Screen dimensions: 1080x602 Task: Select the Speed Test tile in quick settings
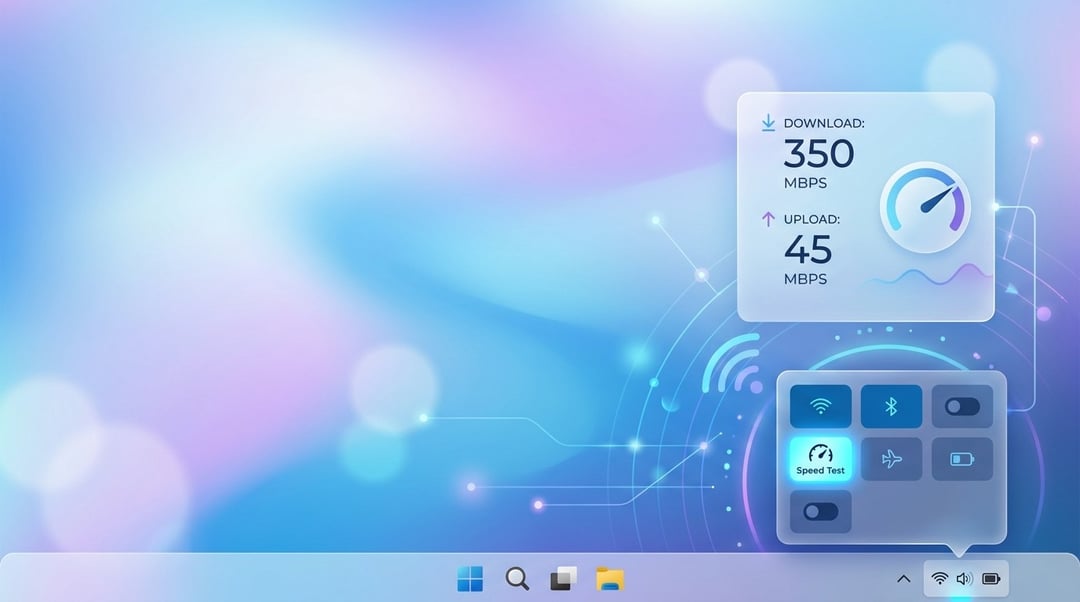[x=820, y=458]
